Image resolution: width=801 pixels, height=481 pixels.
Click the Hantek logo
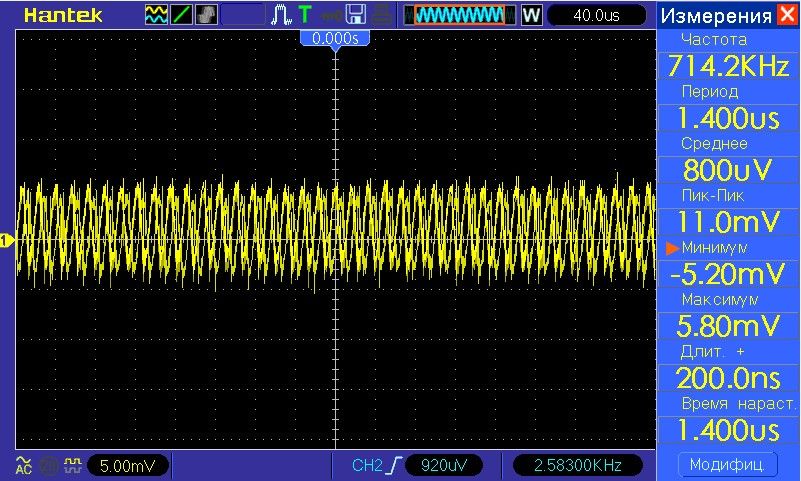pos(63,16)
